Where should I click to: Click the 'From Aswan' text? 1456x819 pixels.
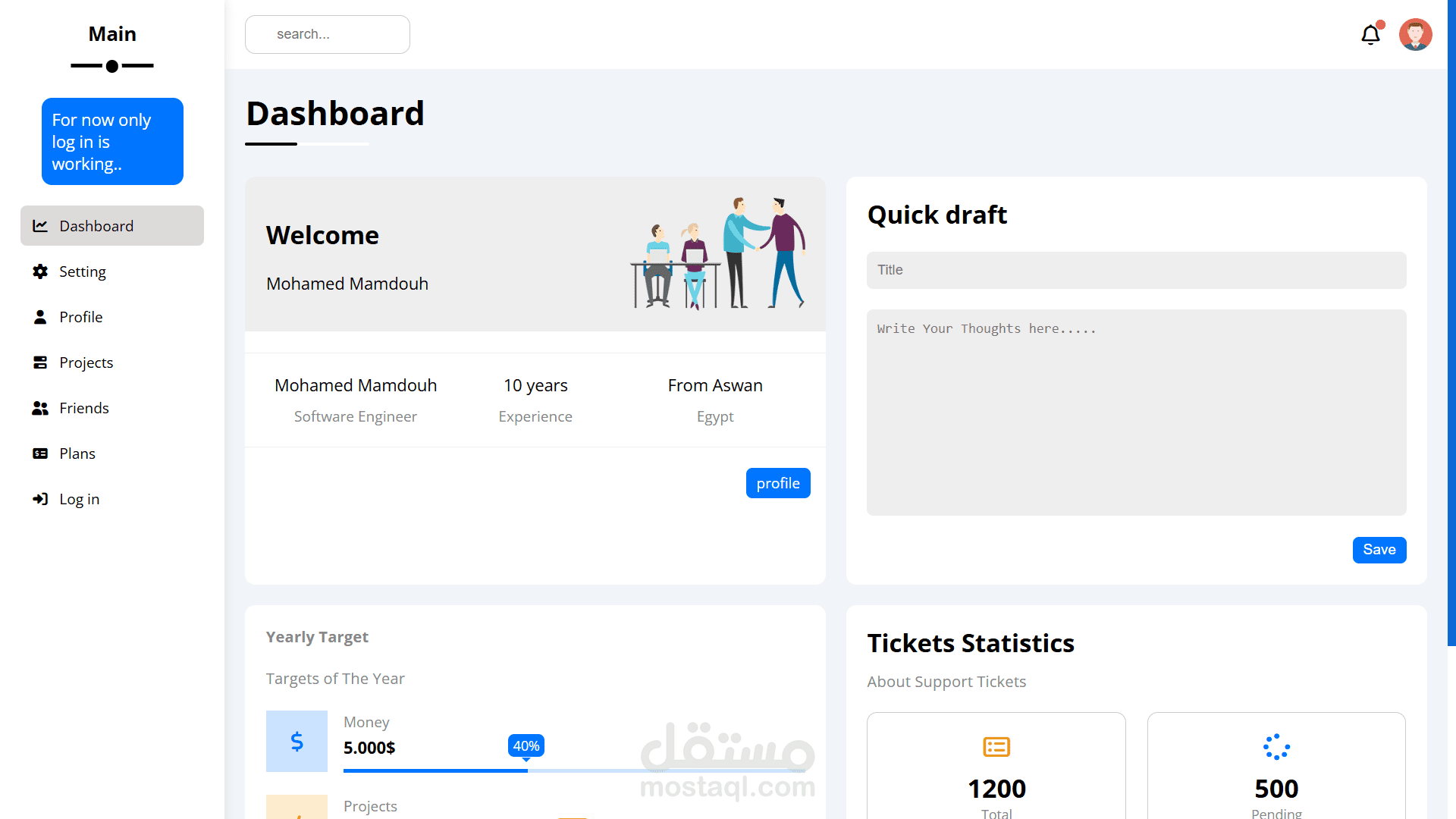click(x=715, y=385)
